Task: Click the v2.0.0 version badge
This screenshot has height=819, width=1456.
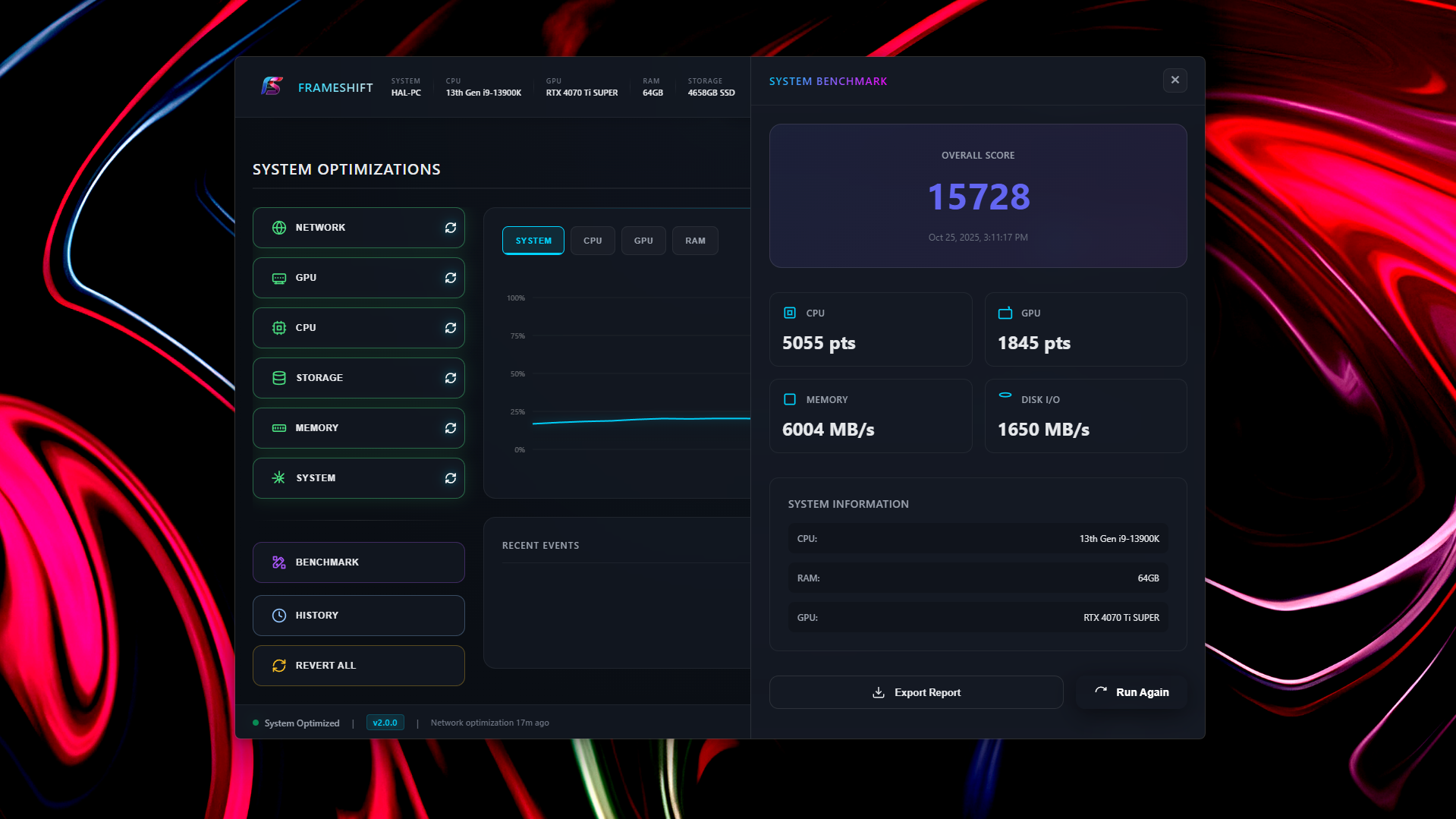Action: coord(385,722)
